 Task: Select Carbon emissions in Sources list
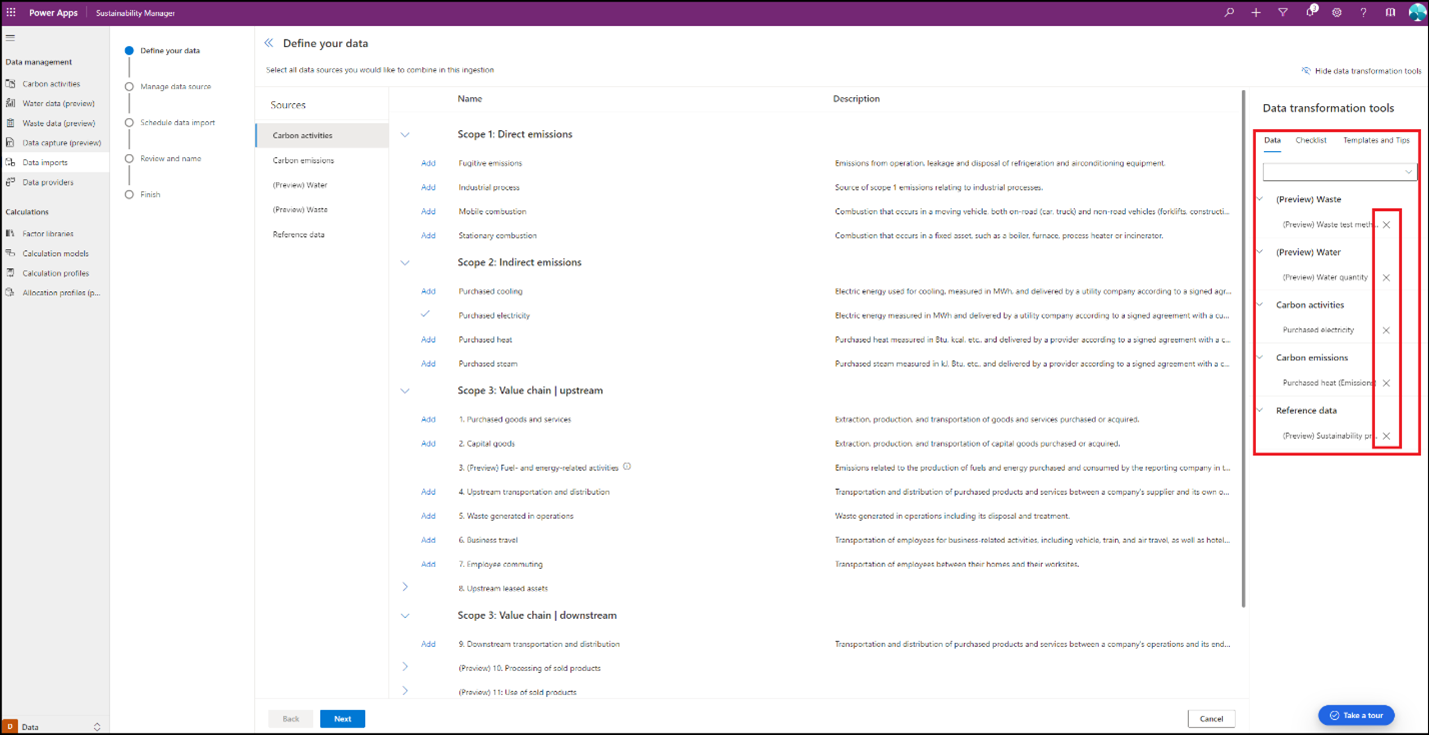point(322,160)
